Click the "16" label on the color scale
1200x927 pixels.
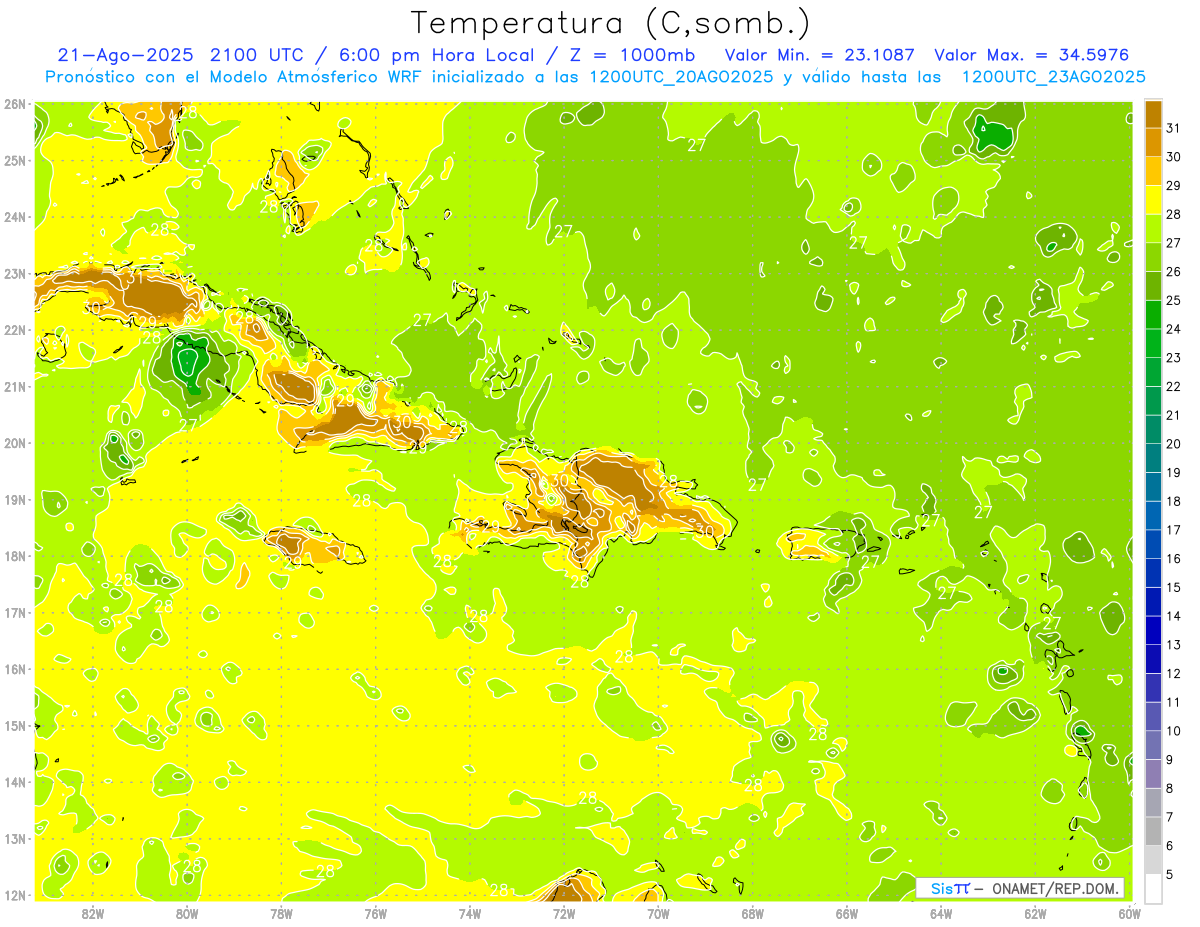(x=1174, y=559)
